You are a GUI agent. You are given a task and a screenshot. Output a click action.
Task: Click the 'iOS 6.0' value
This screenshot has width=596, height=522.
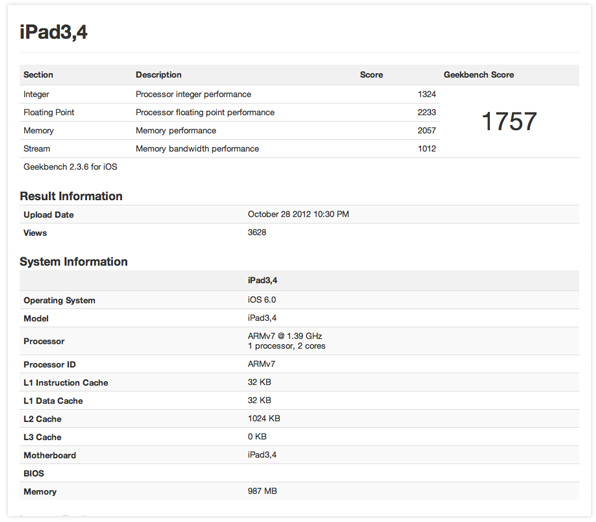262,300
